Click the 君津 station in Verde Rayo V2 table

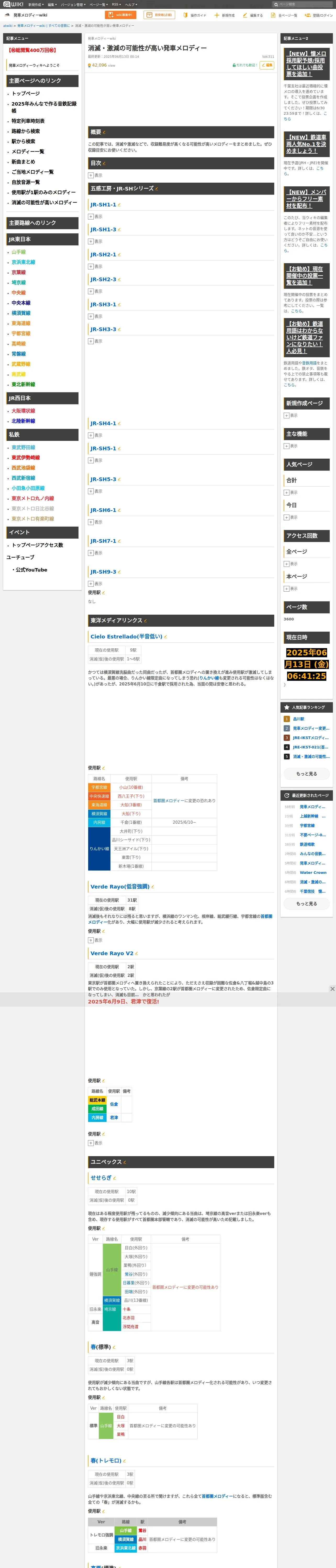point(114,1117)
